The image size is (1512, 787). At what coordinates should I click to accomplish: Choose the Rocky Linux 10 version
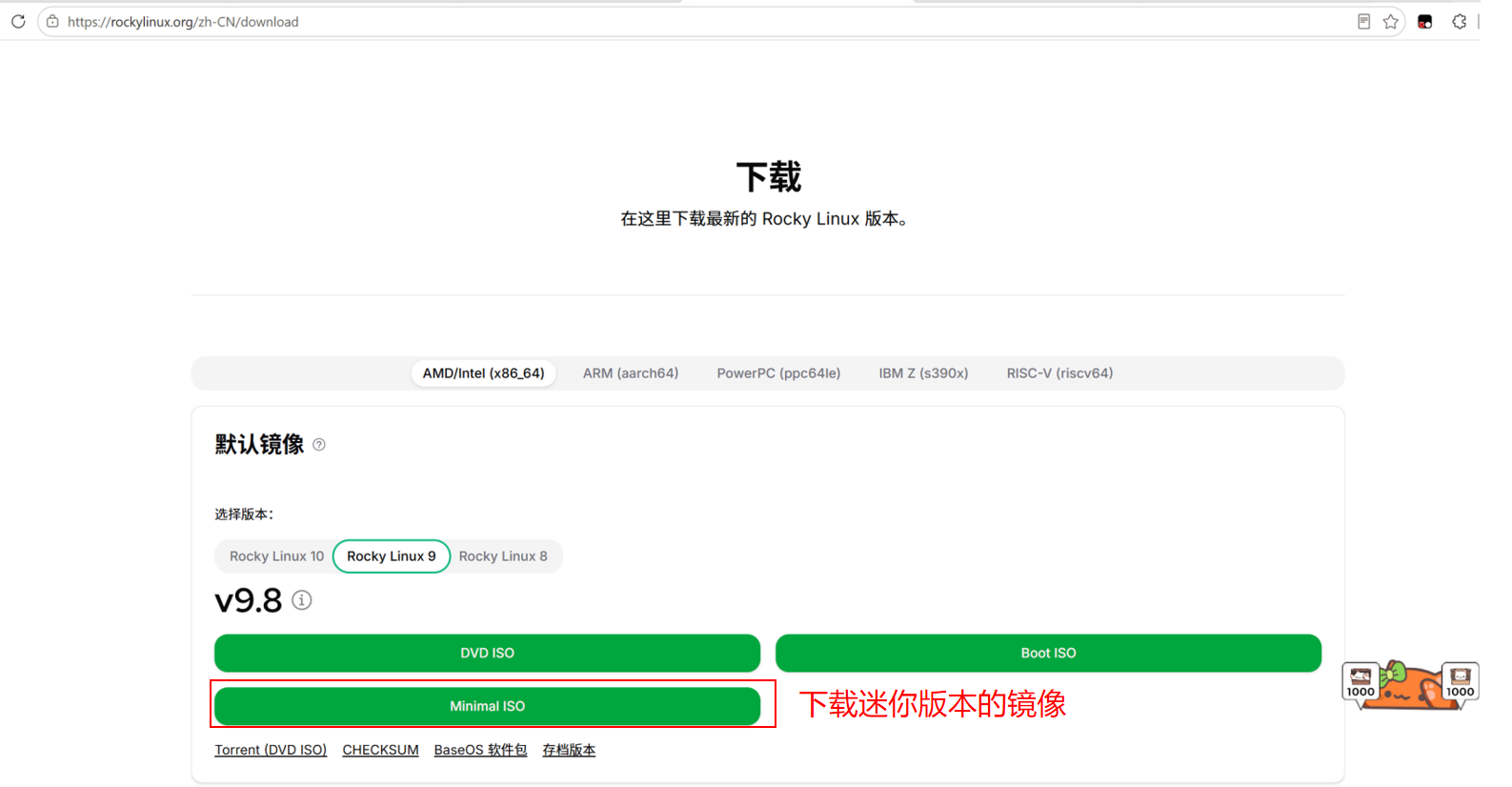(276, 555)
